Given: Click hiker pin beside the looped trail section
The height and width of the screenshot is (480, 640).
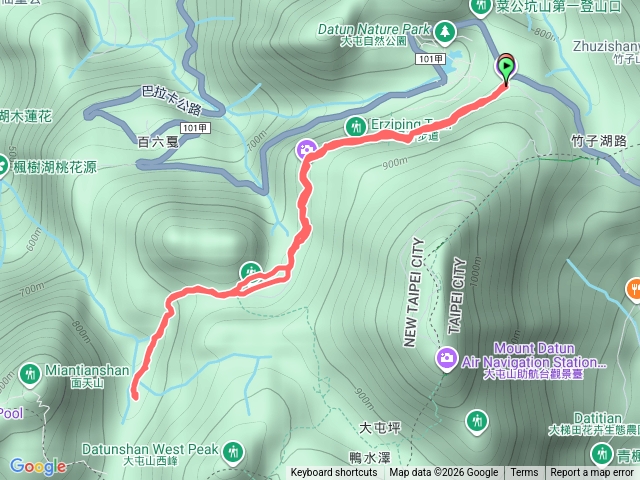Looking at the screenshot, I should [251, 271].
